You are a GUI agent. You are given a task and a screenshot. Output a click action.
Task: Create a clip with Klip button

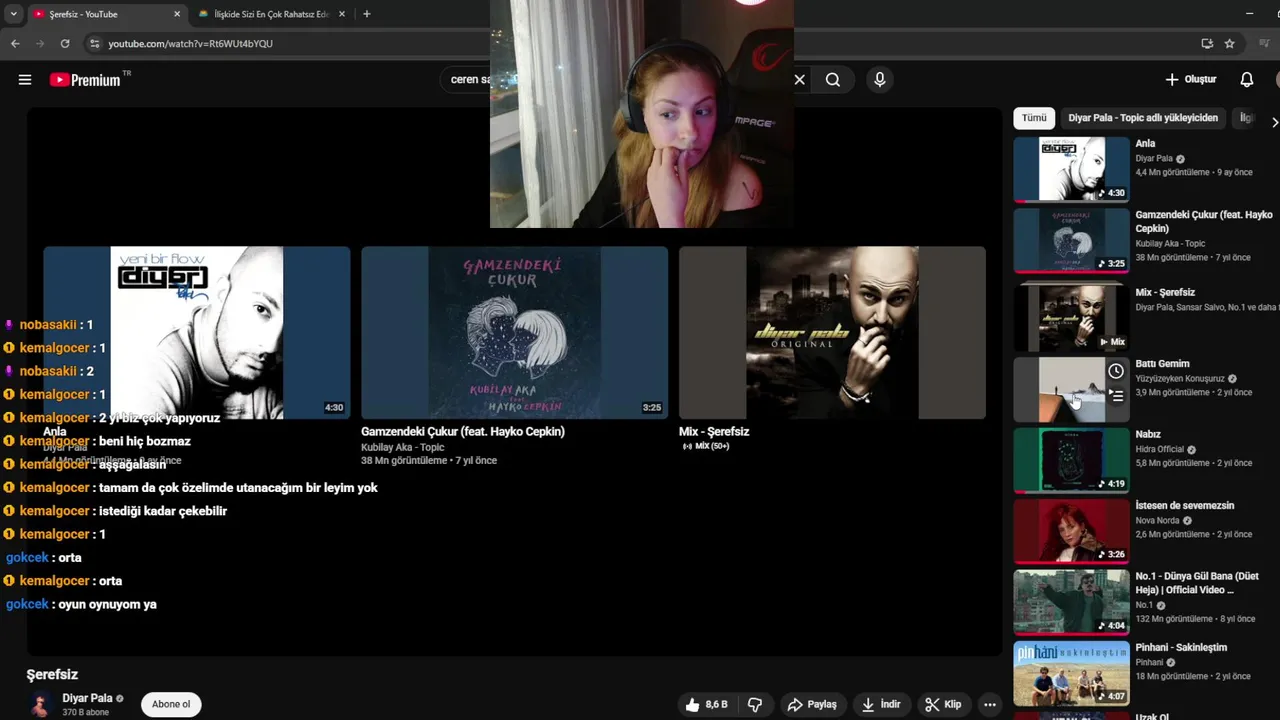(x=943, y=704)
